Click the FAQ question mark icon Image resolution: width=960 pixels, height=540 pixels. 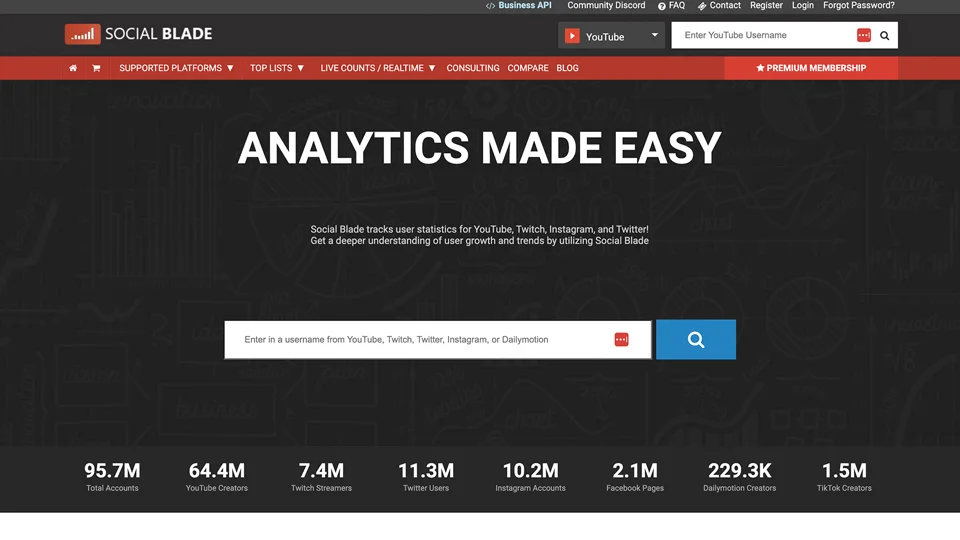click(662, 6)
